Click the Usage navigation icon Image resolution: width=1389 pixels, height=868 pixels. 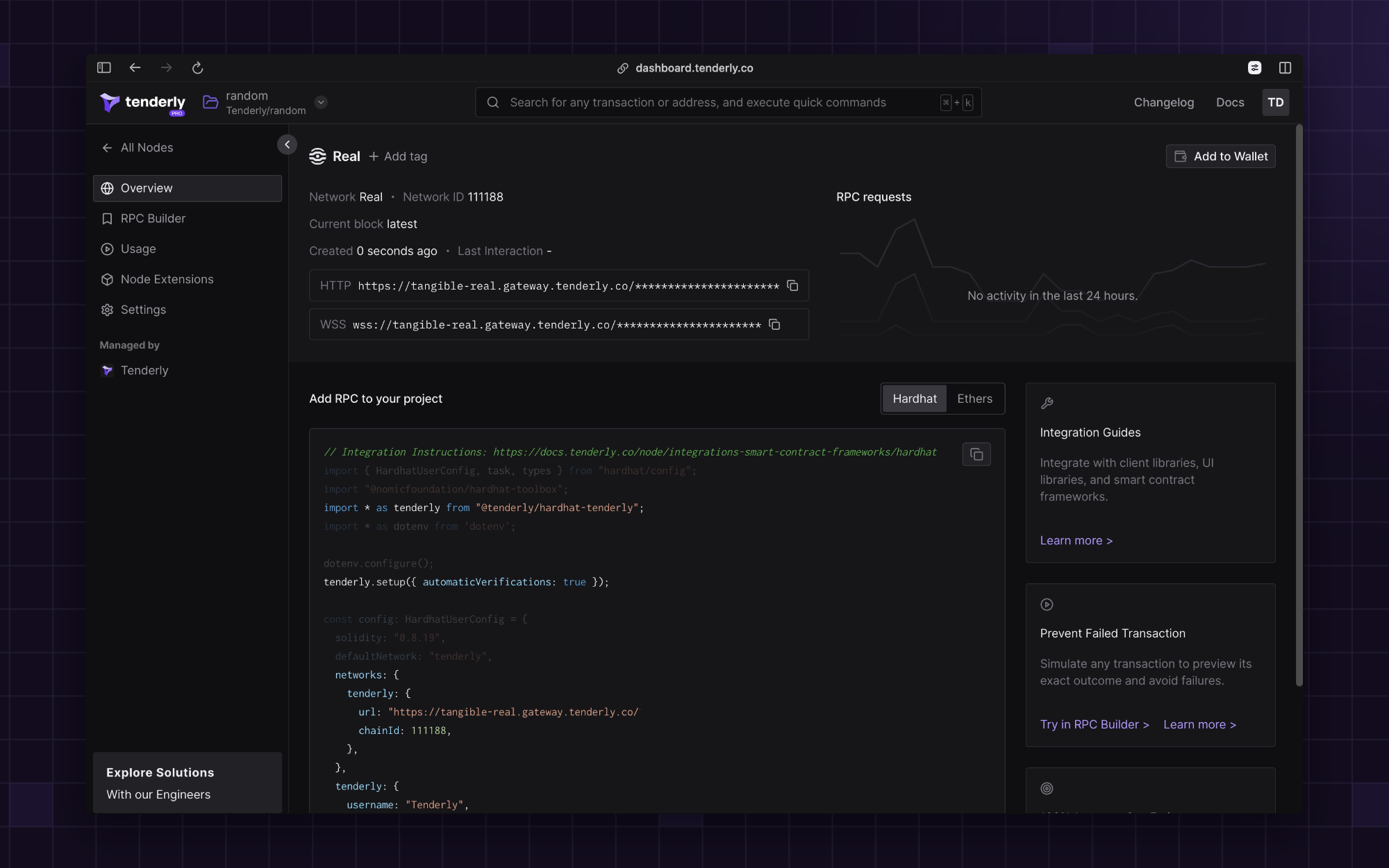coord(107,249)
